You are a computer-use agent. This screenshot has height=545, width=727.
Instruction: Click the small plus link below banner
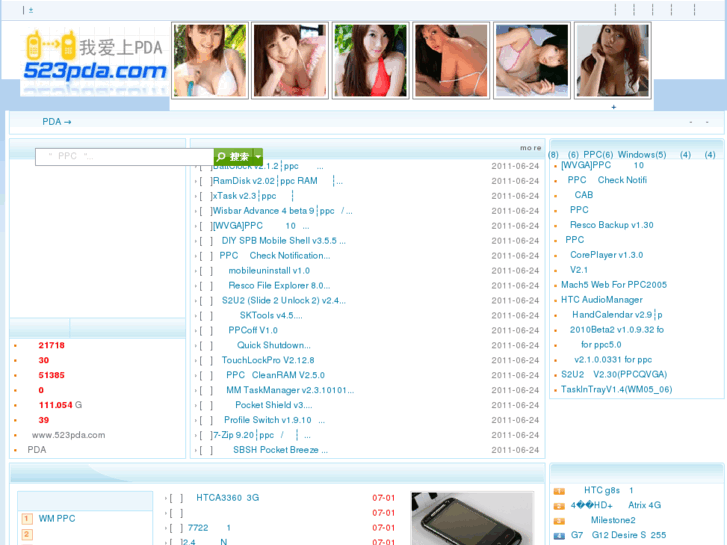613,107
